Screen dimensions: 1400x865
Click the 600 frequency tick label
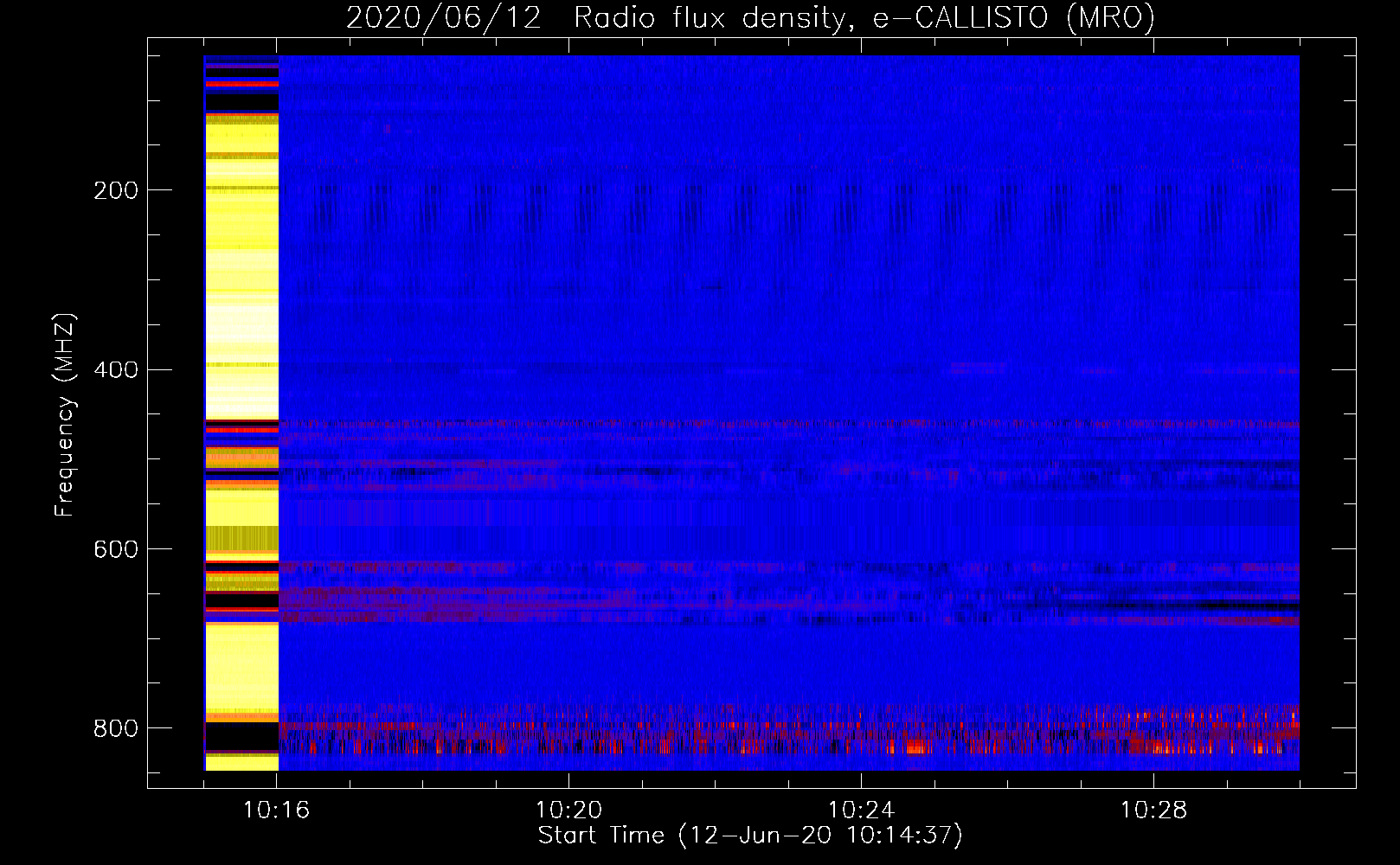[x=116, y=549]
